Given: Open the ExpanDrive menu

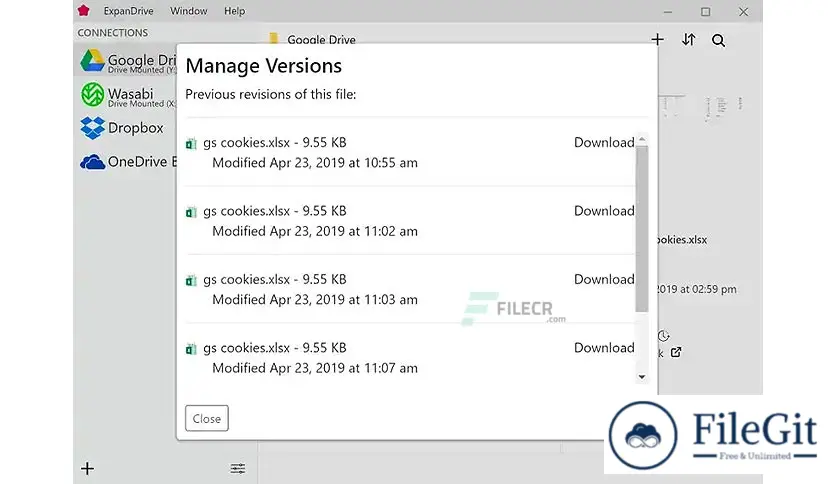Looking at the screenshot, I should pos(128,11).
